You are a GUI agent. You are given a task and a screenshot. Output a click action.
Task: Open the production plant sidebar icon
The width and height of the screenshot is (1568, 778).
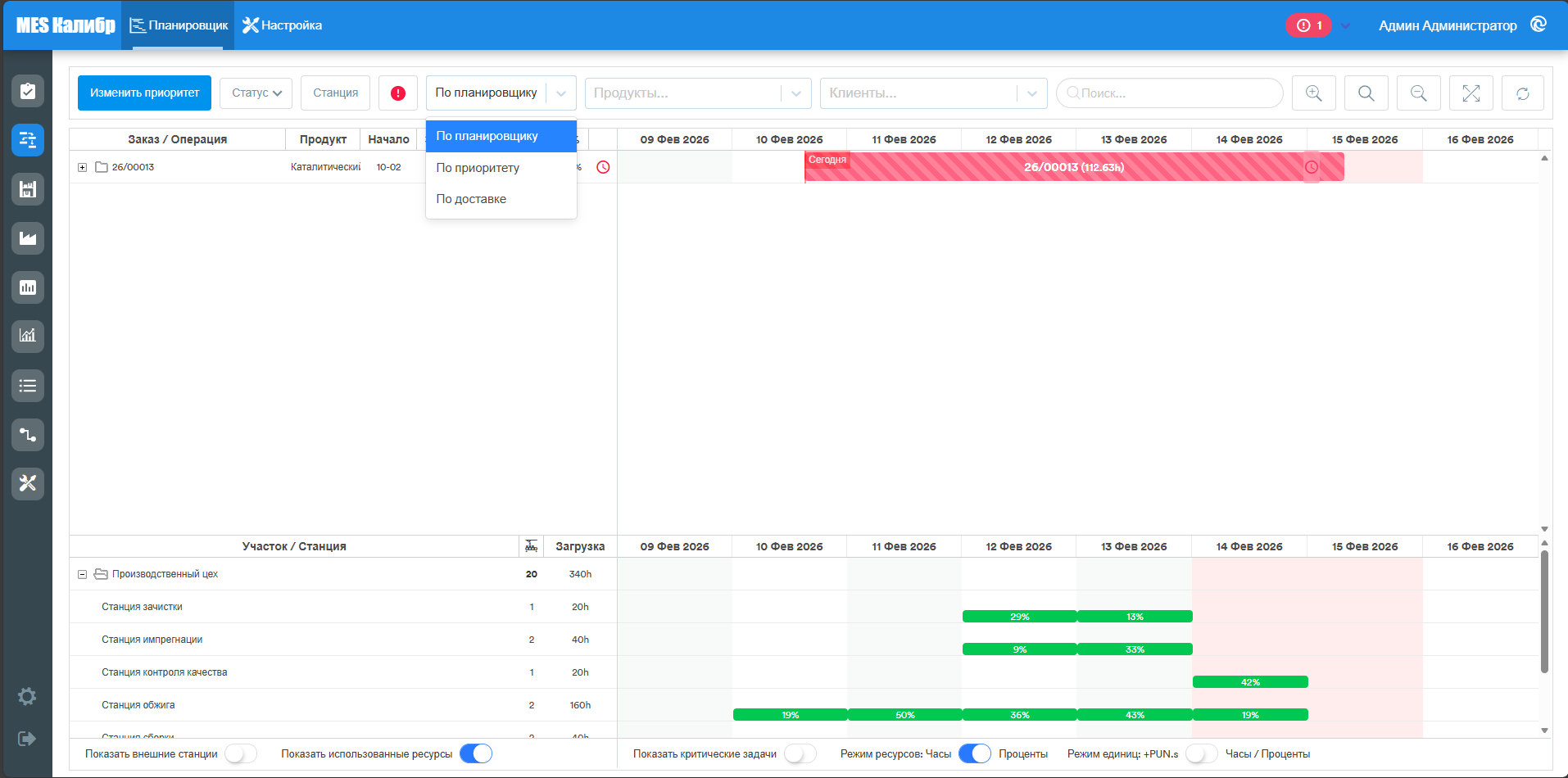tap(27, 238)
